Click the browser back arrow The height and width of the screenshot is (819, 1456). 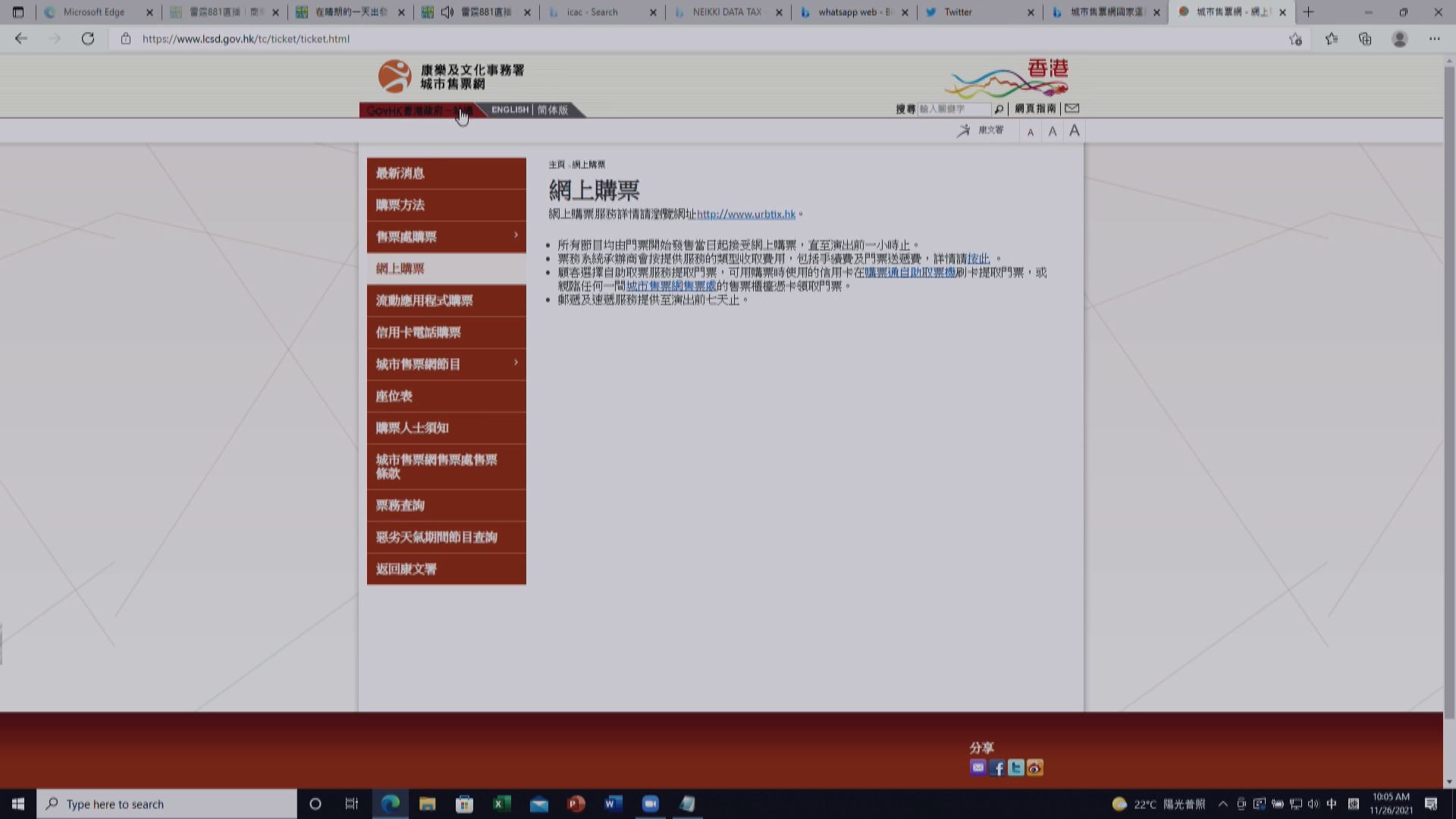pos(20,39)
